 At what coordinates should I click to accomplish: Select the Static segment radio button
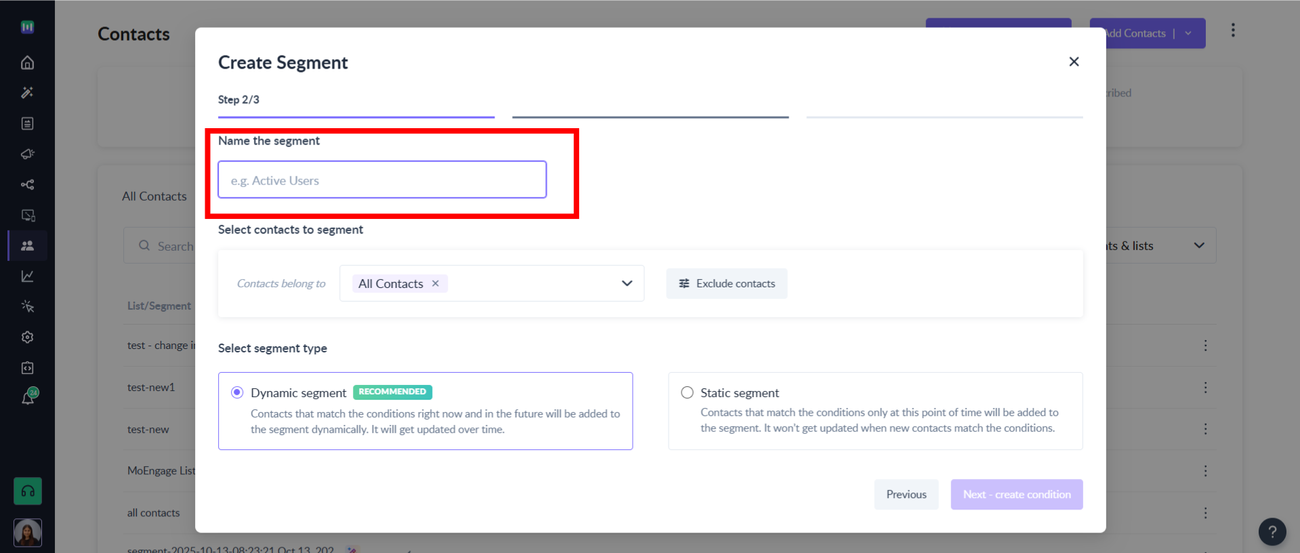687,393
